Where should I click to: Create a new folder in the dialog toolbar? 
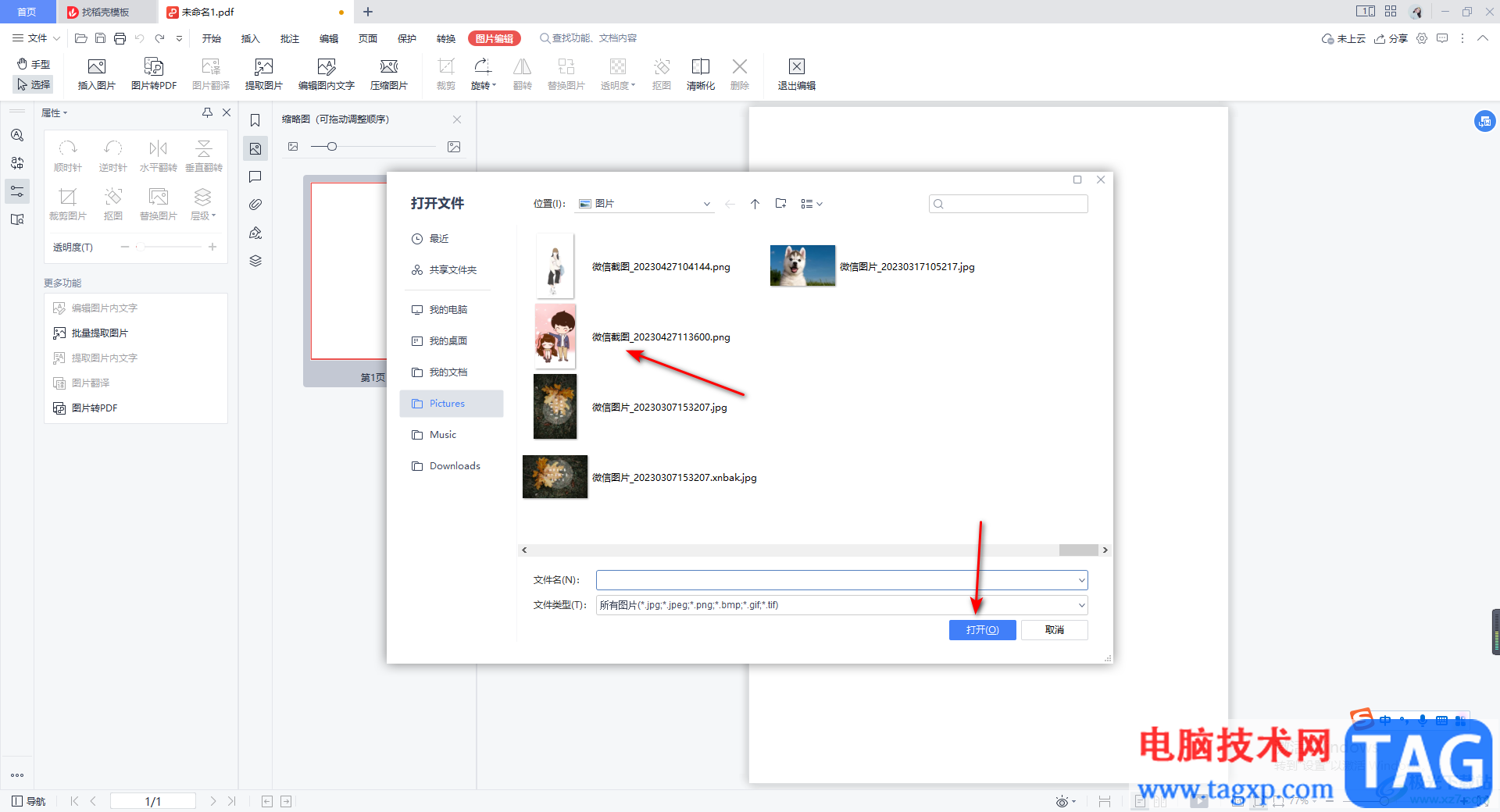pos(780,204)
